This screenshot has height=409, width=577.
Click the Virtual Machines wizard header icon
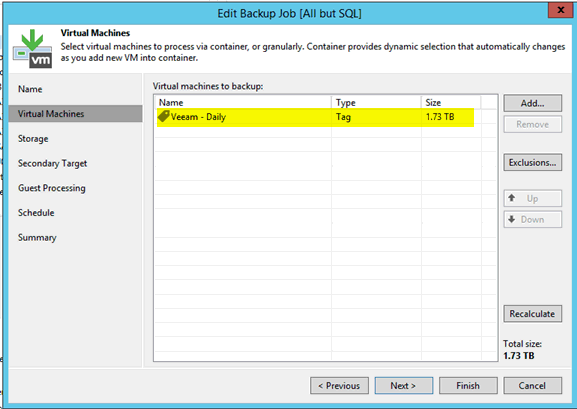32,49
